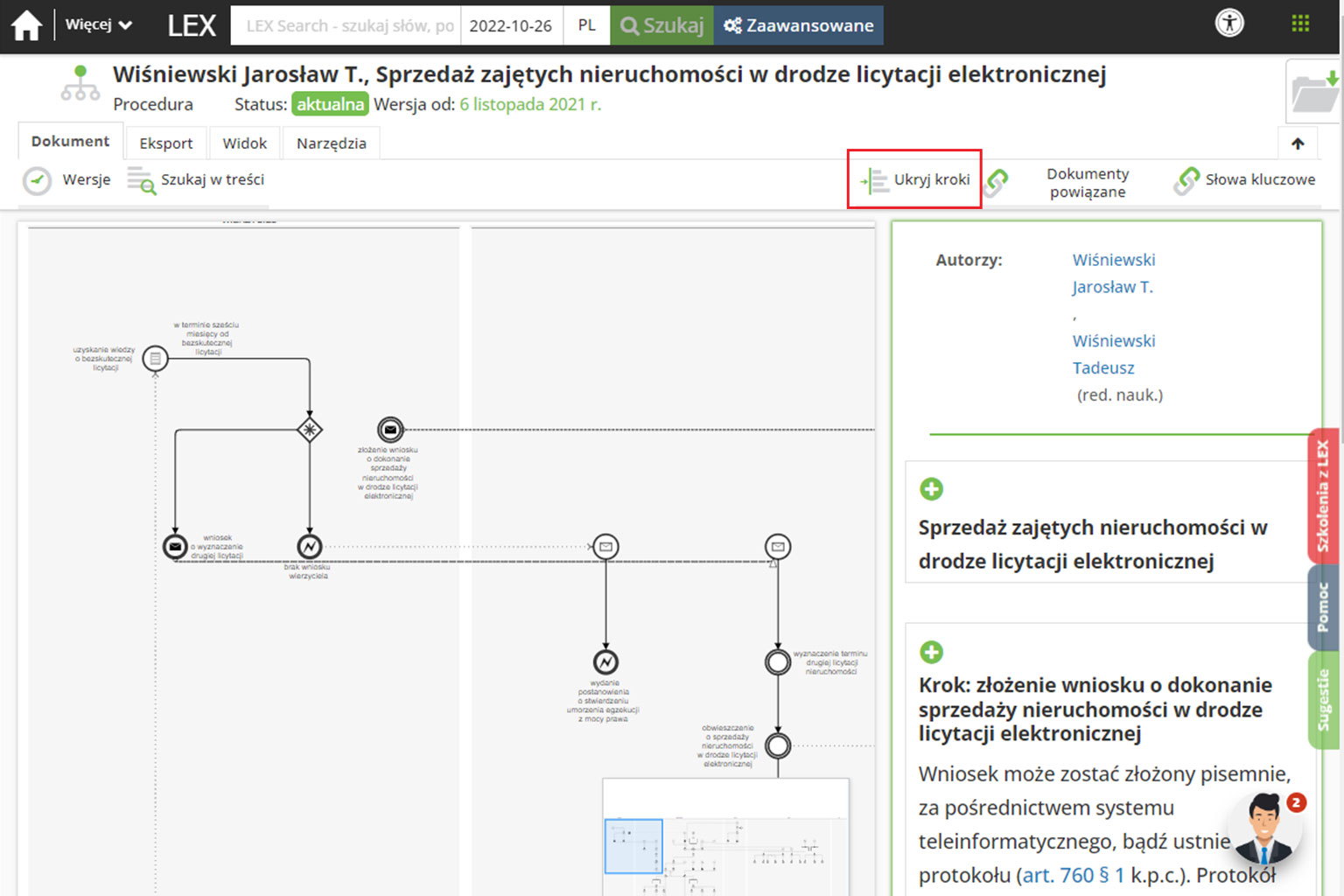This screenshot has width=1344, height=896.
Task: Open Słowa kluczowe keywords
Action: tap(1244, 180)
